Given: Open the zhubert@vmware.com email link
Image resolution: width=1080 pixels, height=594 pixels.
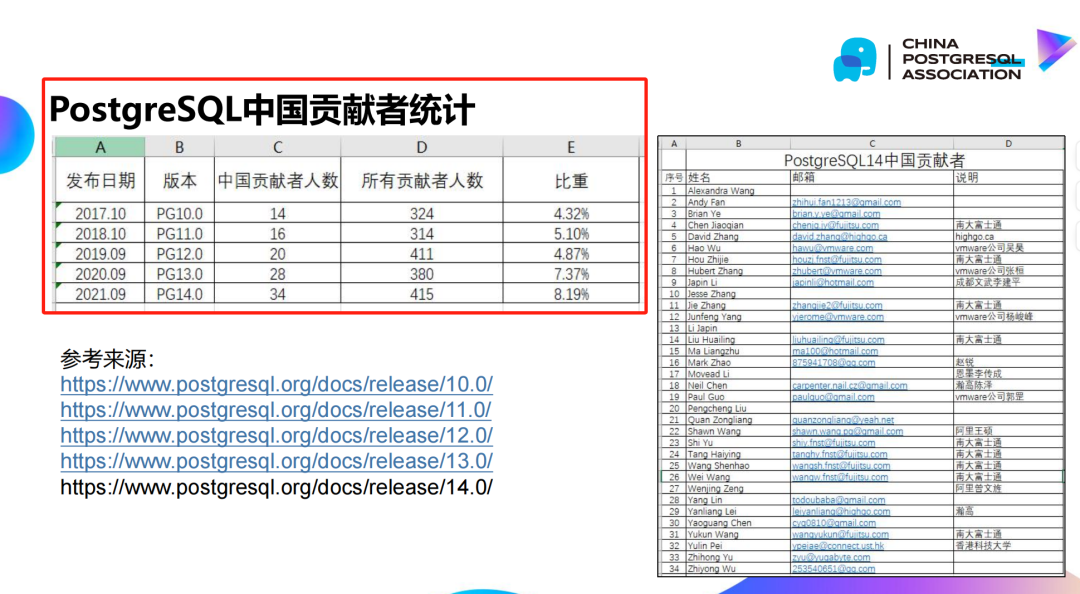Looking at the screenshot, I should (x=837, y=271).
